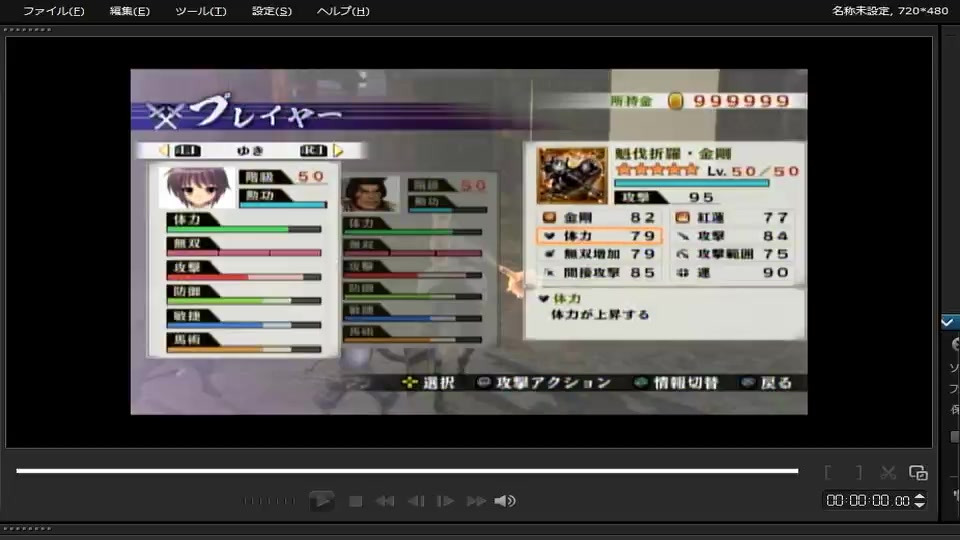Click the gold coin icon near 999999
960x540 pixels.
[675, 100]
